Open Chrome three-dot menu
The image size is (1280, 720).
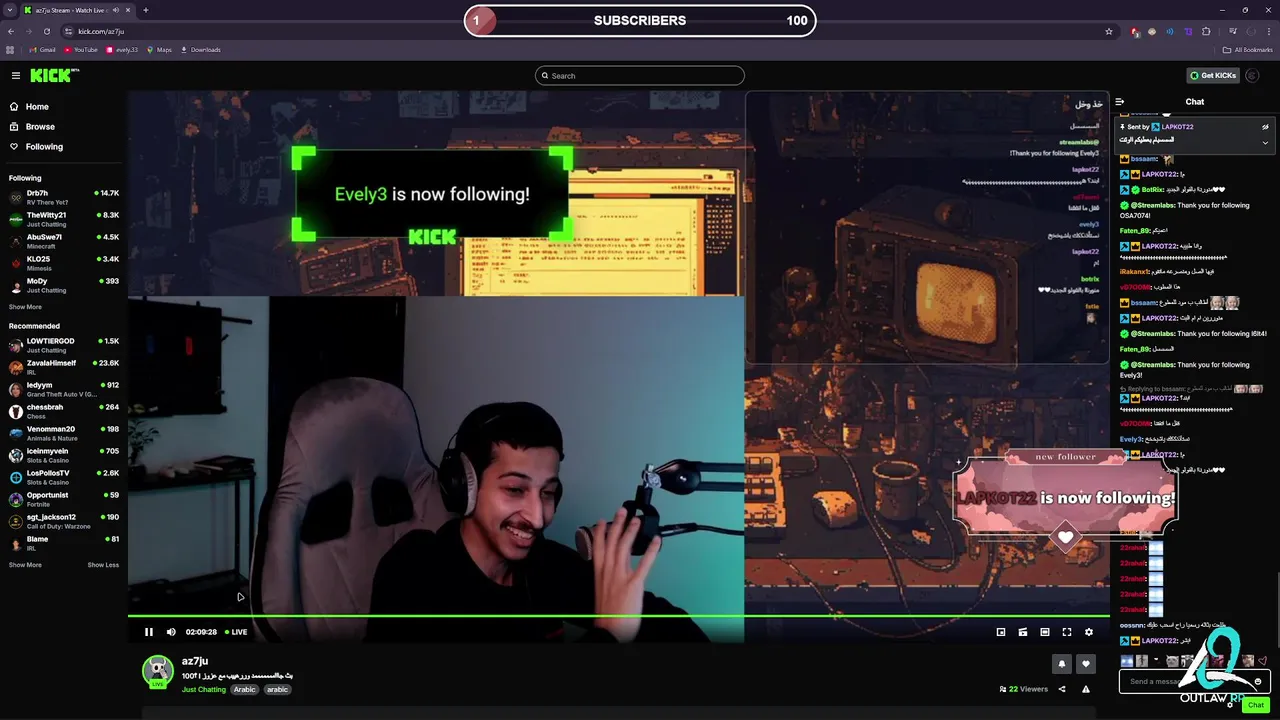click(x=1270, y=31)
